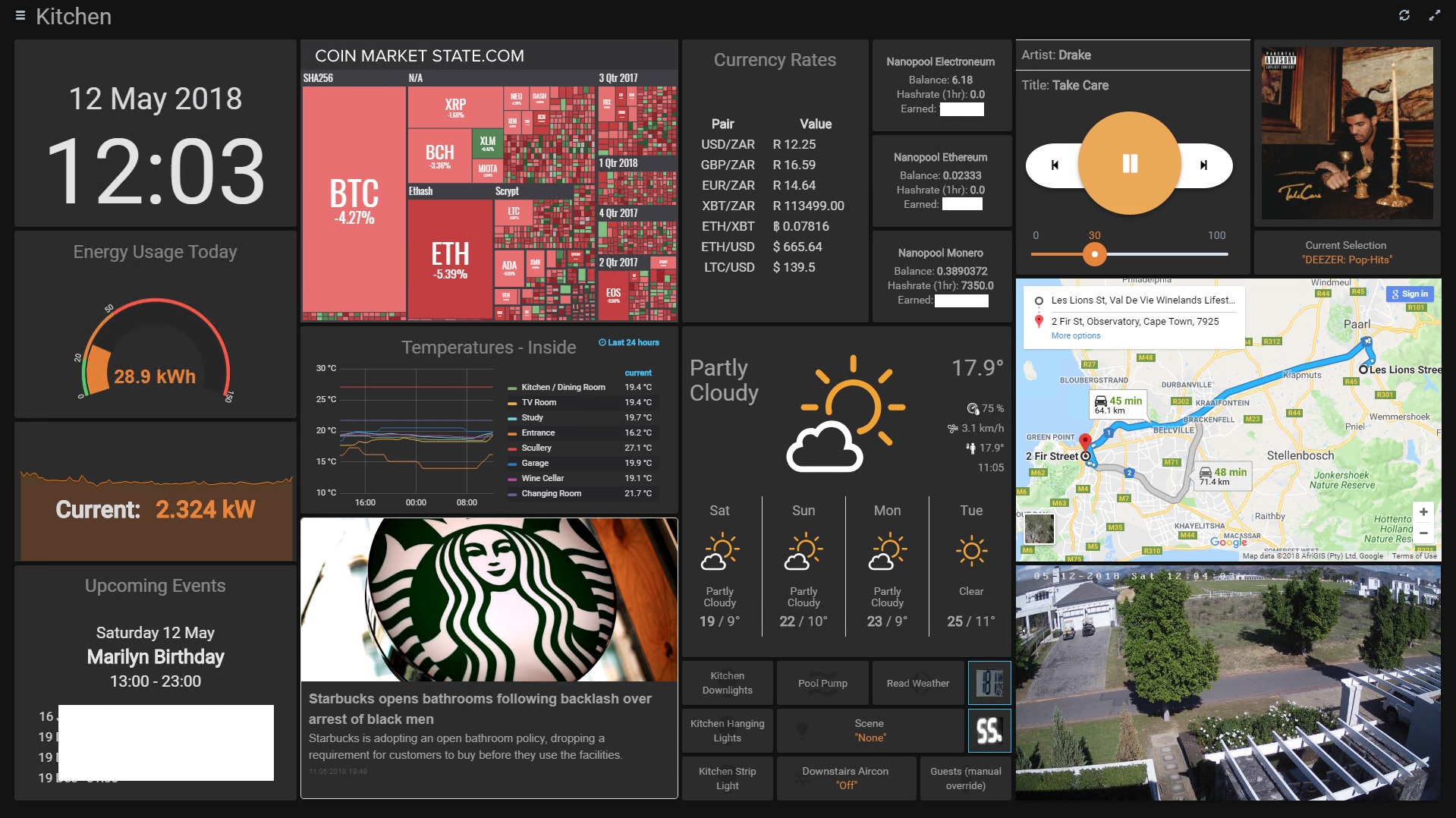Toggle Study series in chart legend
The width and height of the screenshot is (1456, 818).
(x=532, y=417)
